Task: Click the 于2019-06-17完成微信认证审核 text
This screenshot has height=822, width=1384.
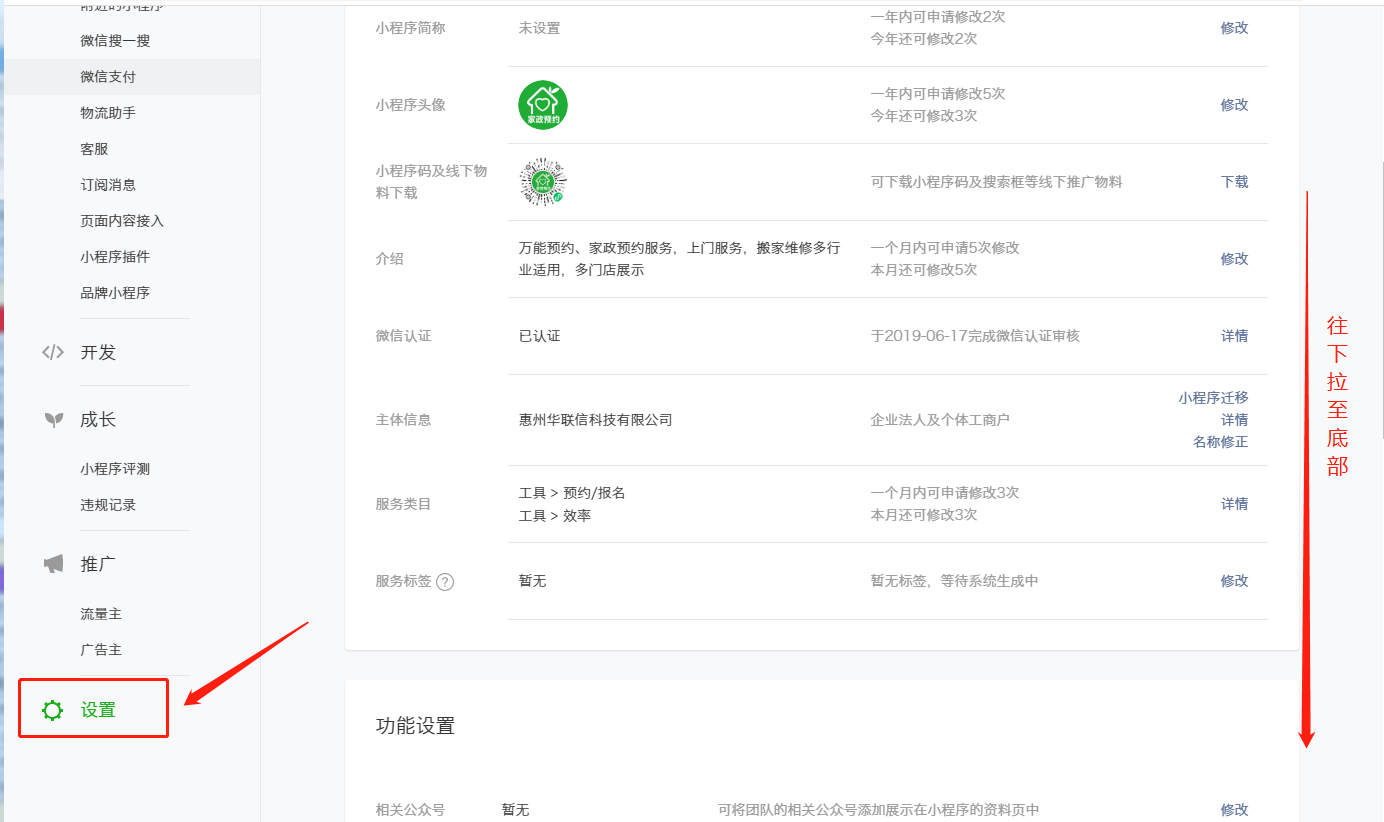Action: [x=975, y=336]
